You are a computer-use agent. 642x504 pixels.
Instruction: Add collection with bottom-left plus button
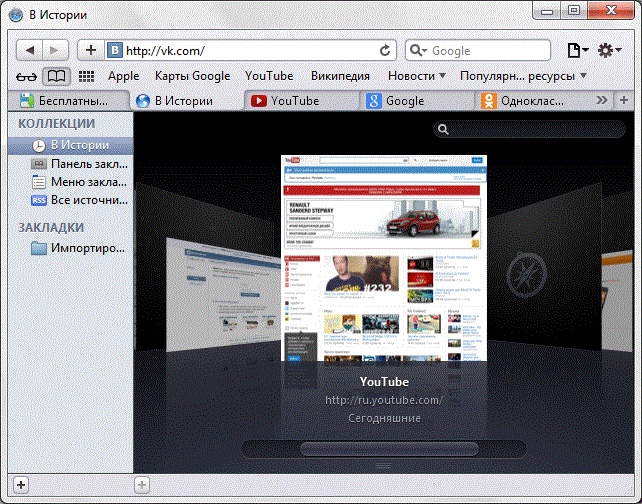tap(21, 485)
